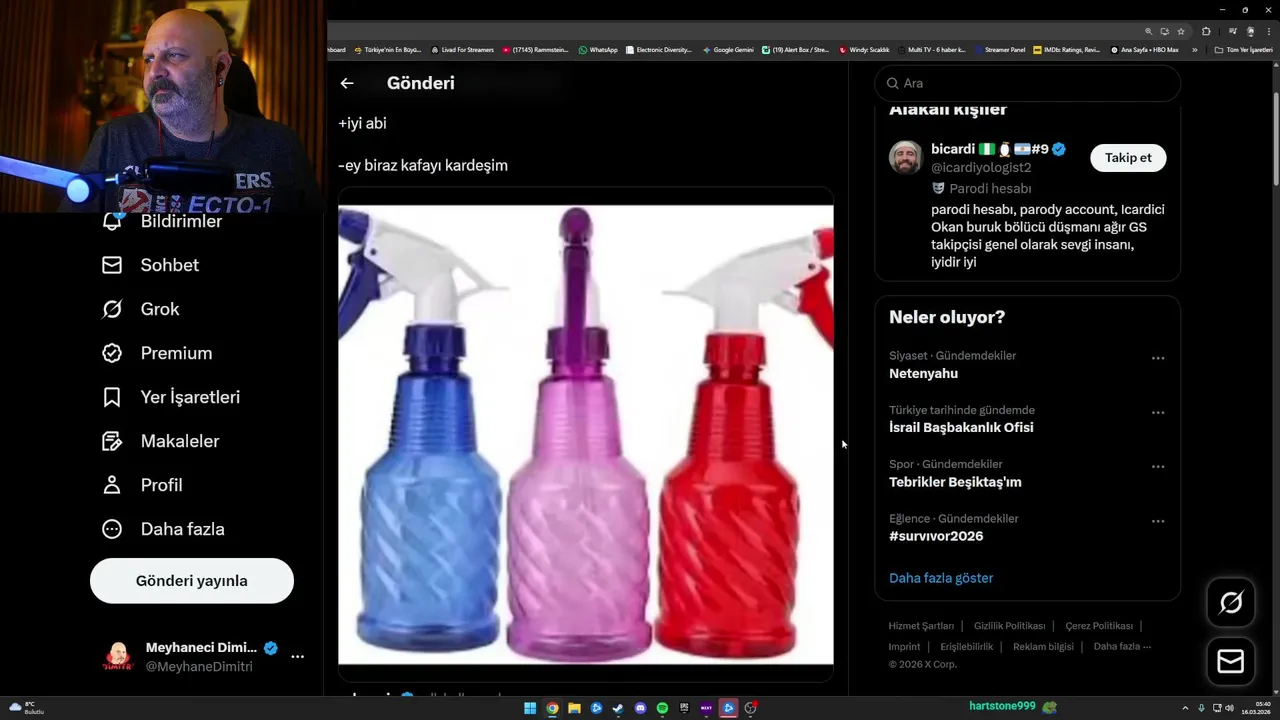Open Ana Sayfa HBO Max bookmark
1280x720 pixels.
[x=1145, y=50]
